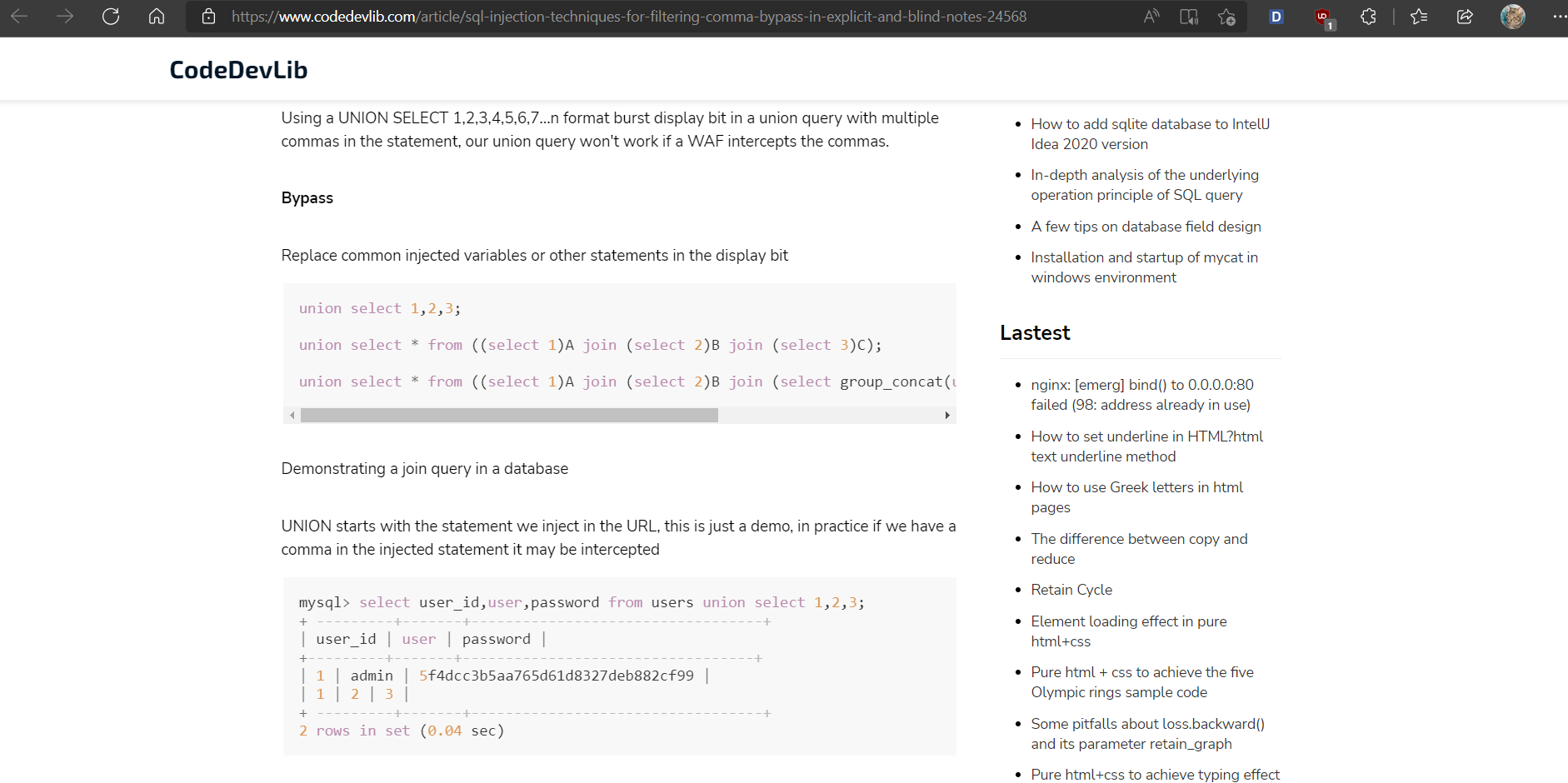The height and width of the screenshot is (783, 1568).
Task: Go forward with the browser forward arrow
Action: pos(65,16)
